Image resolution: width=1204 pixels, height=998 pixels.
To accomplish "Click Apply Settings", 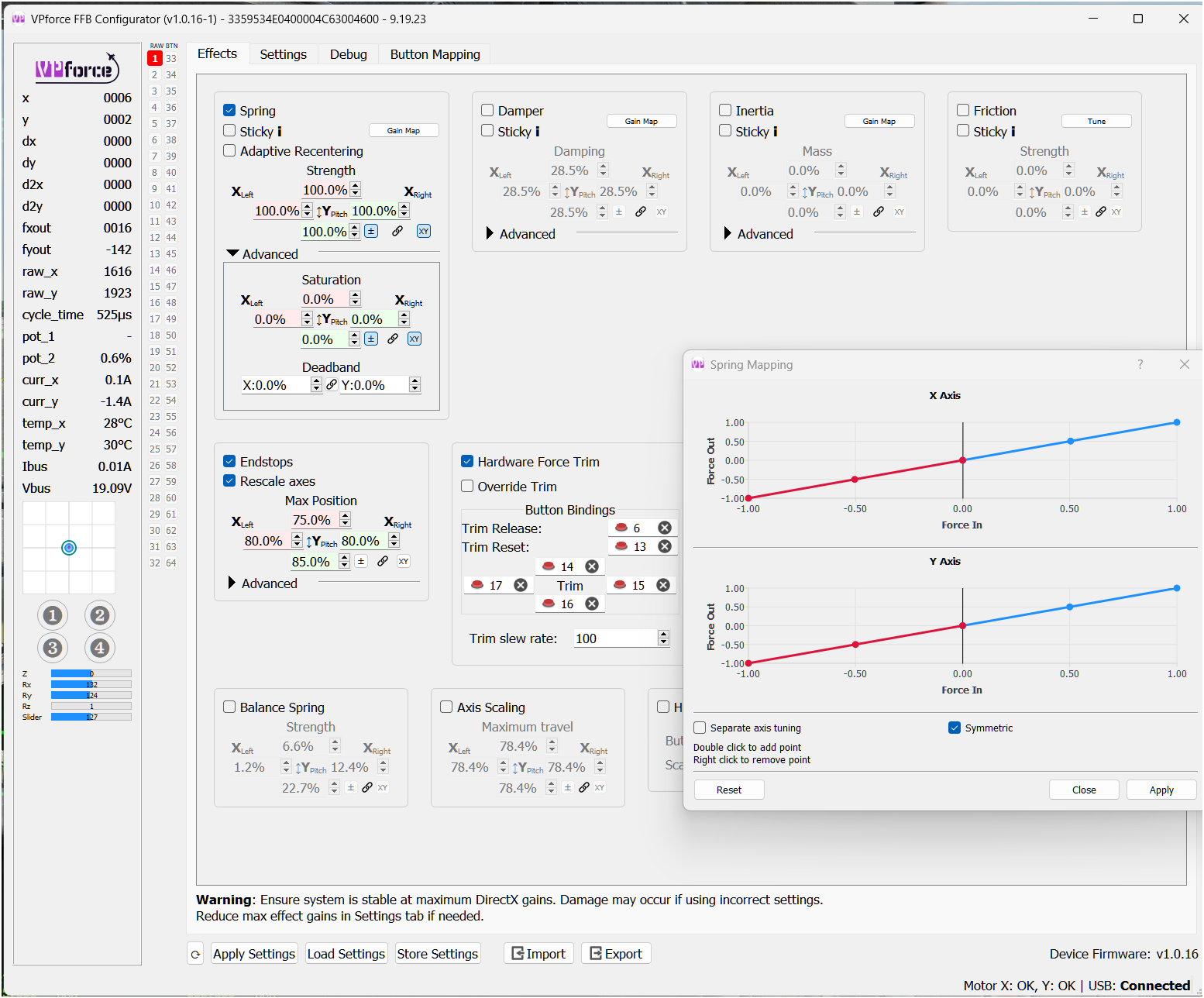I will [x=254, y=954].
